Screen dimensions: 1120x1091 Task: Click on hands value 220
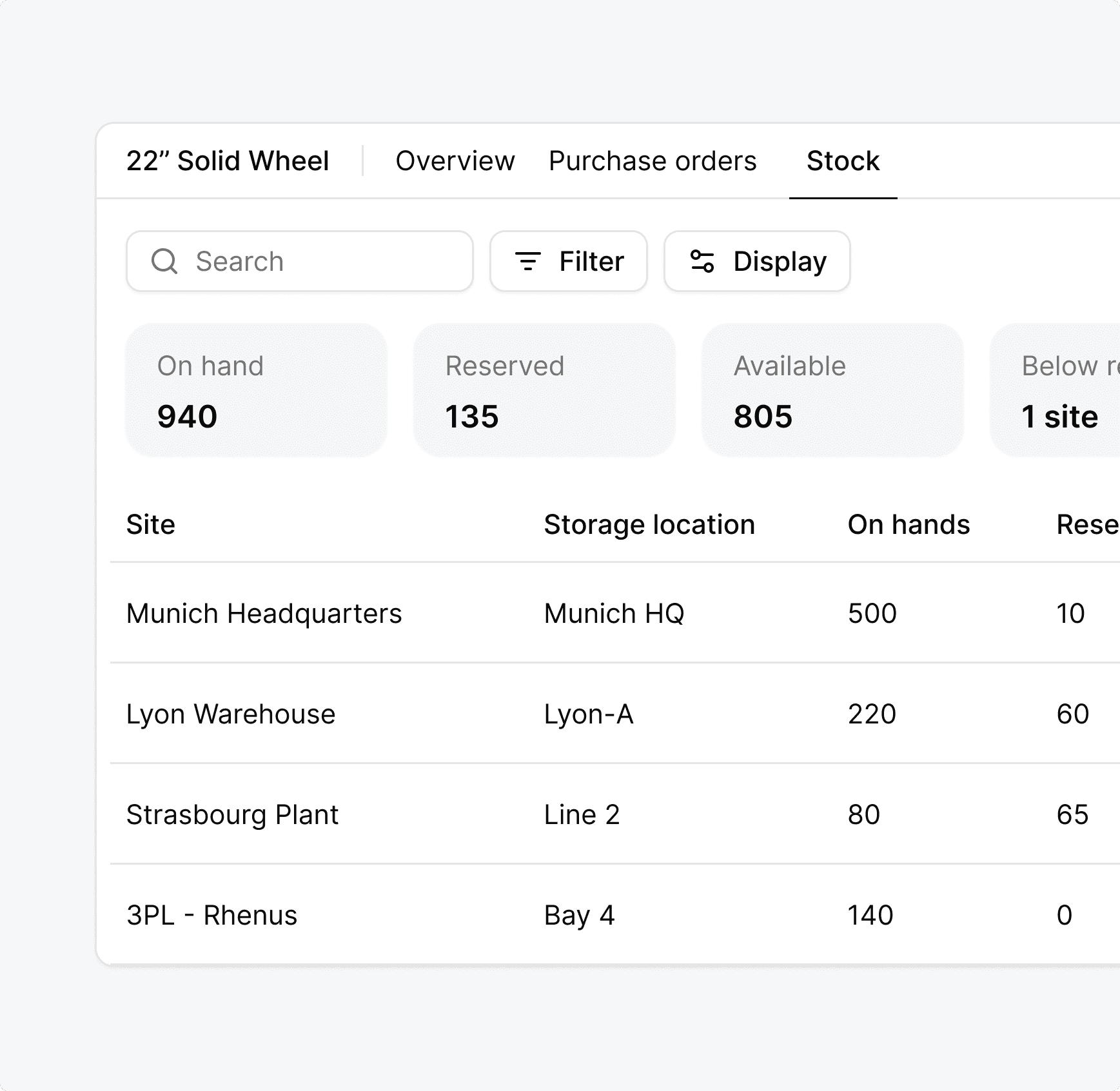pos(872,714)
